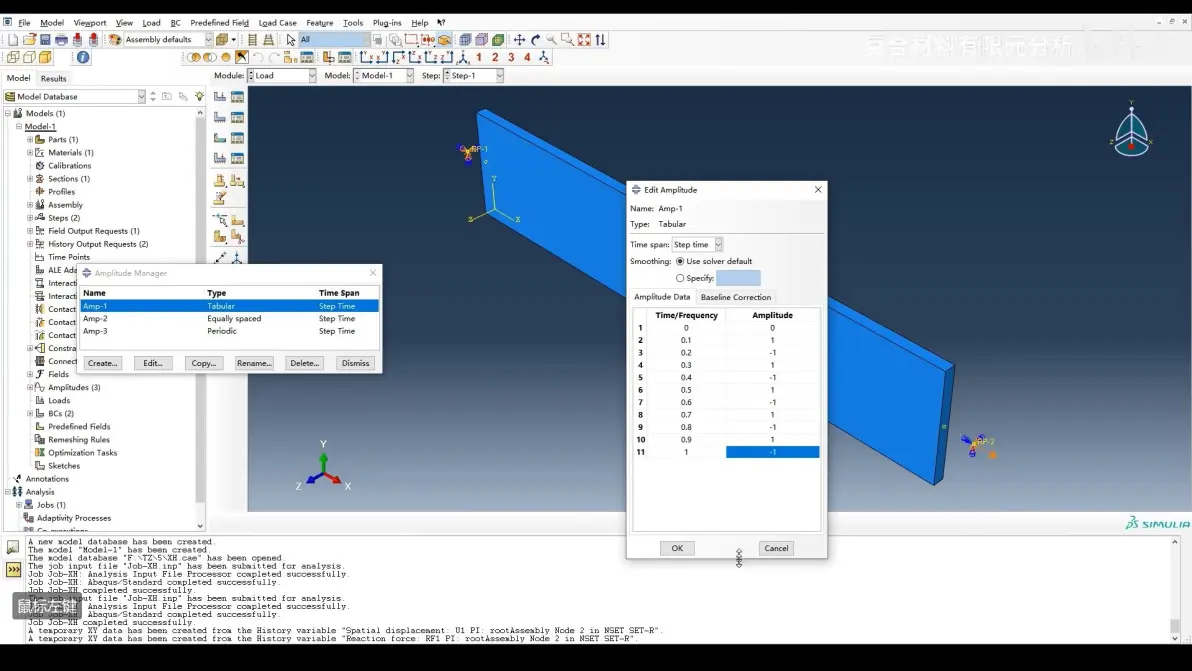
Task: Click the Create Load toolbox icon
Action: point(220,97)
